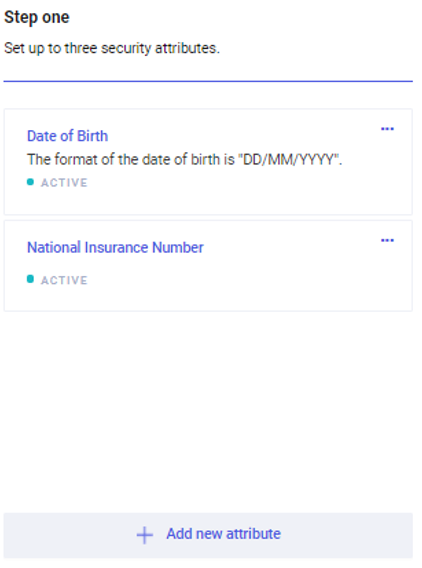422x568 pixels.
Task: Click the 'Set up to three security attributes' text
Action: [x=112, y=48]
